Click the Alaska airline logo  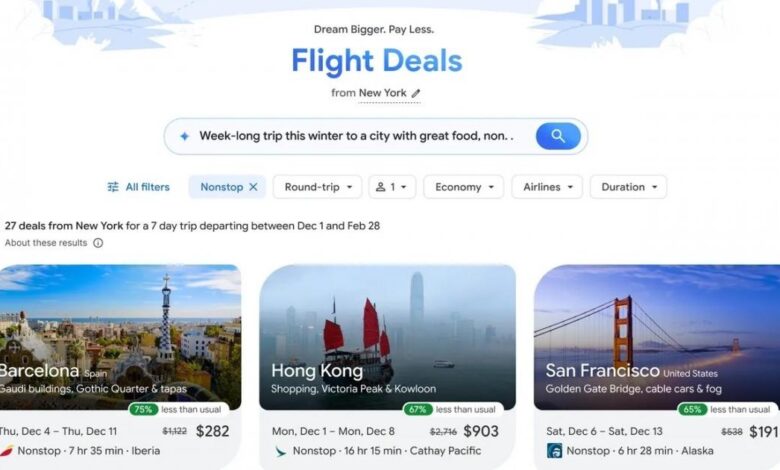(554, 451)
